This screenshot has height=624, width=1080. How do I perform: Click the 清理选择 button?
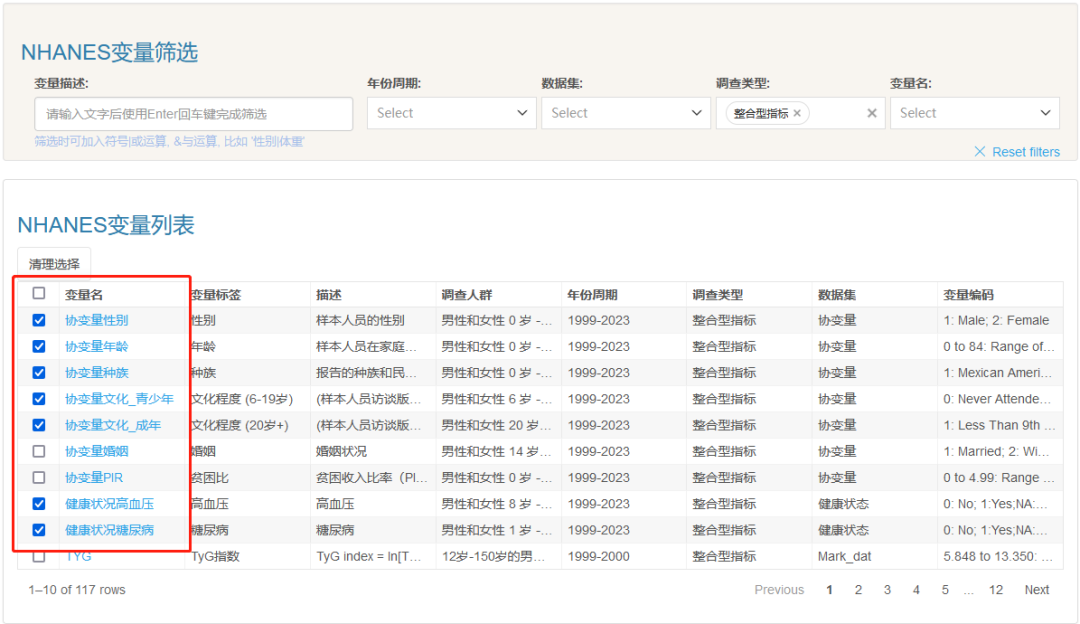click(54, 264)
